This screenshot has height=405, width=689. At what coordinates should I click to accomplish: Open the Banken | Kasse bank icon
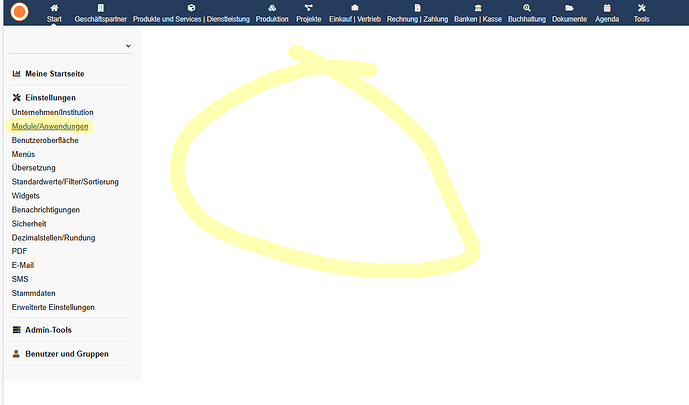click(x=478, y=8)
